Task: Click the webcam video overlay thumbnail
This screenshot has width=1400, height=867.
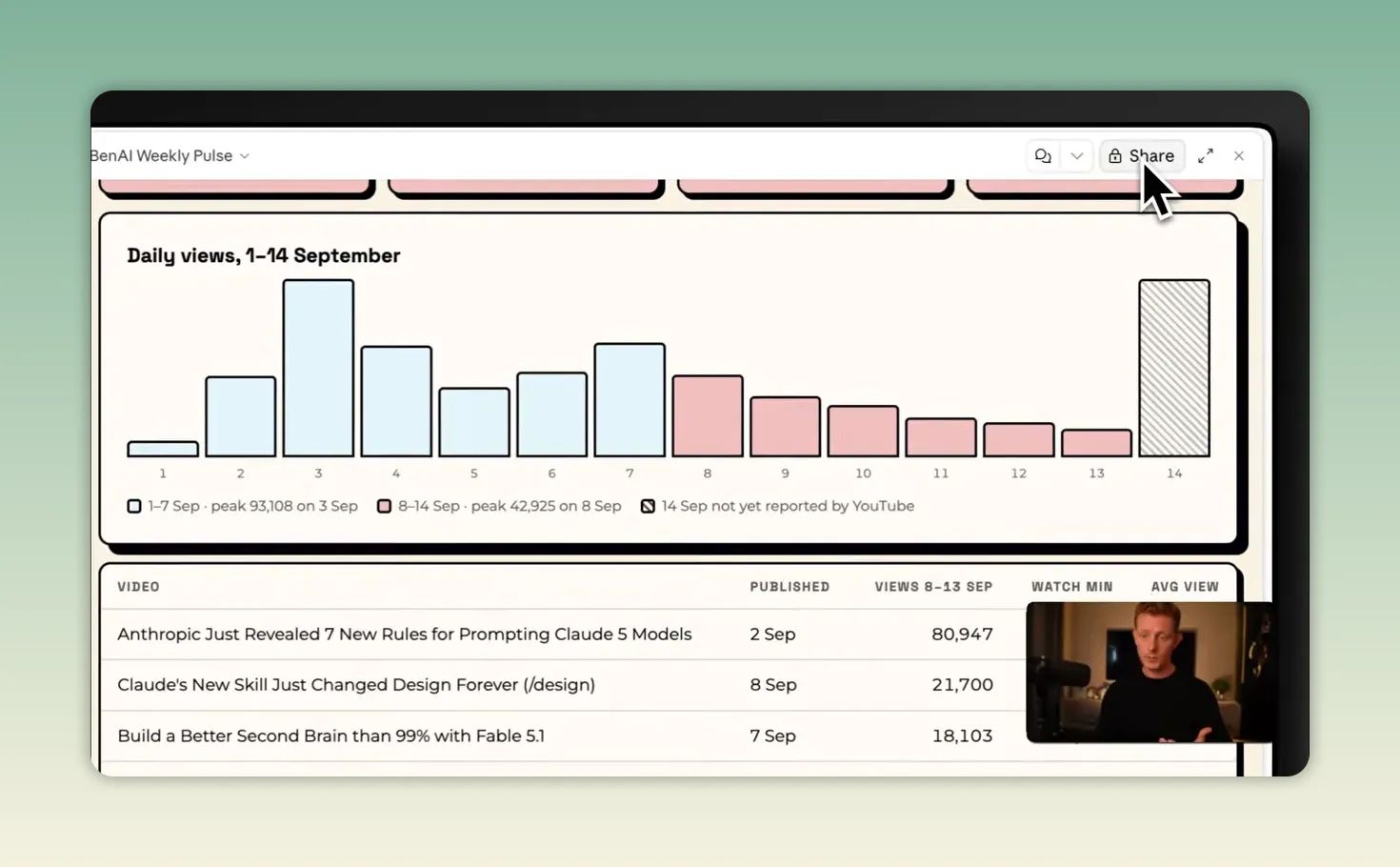Action: click(1150, 672)
